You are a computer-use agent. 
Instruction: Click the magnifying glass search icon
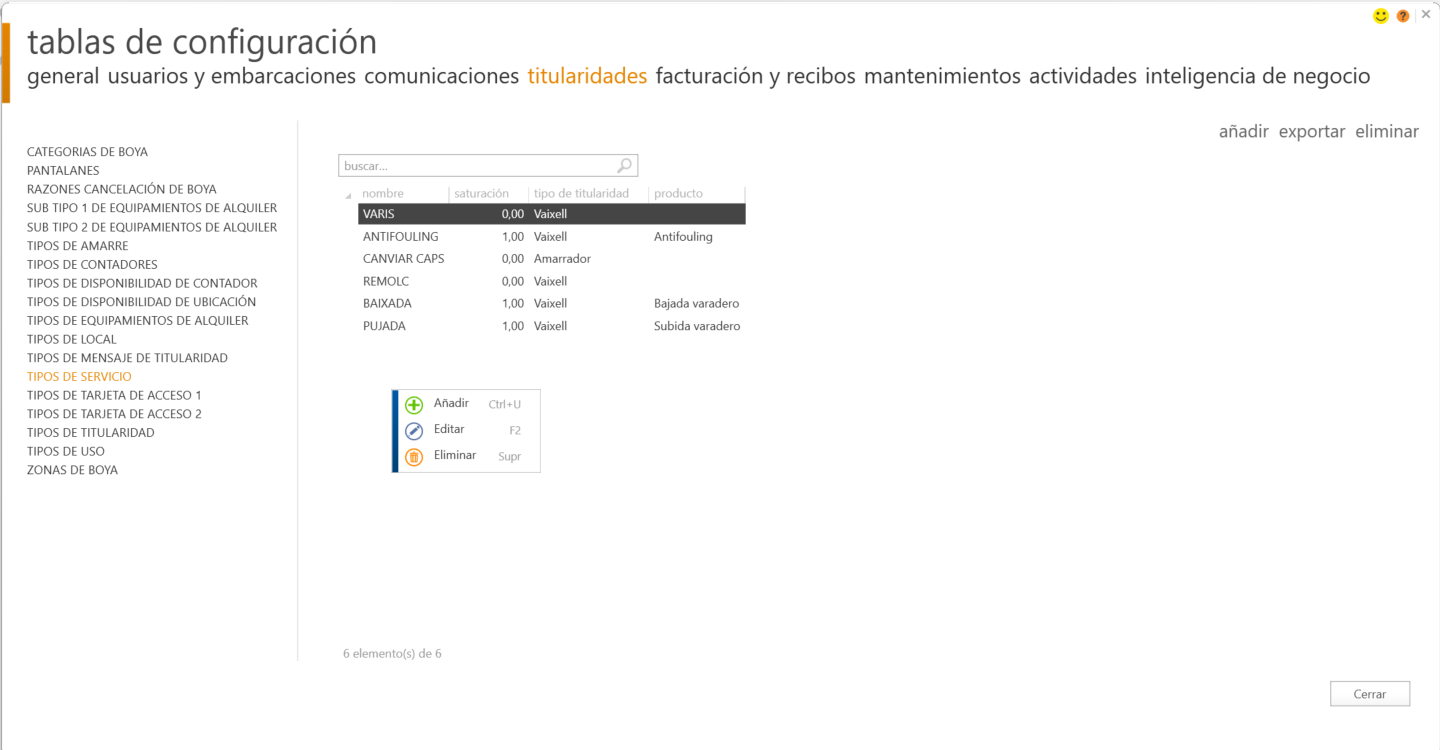click(625, 166)
